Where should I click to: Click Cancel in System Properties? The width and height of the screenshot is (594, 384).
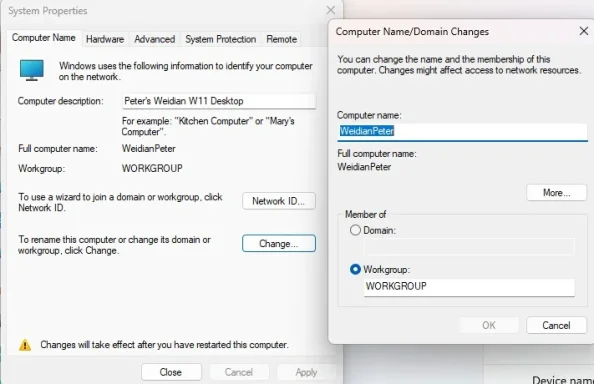pos(239,372)
